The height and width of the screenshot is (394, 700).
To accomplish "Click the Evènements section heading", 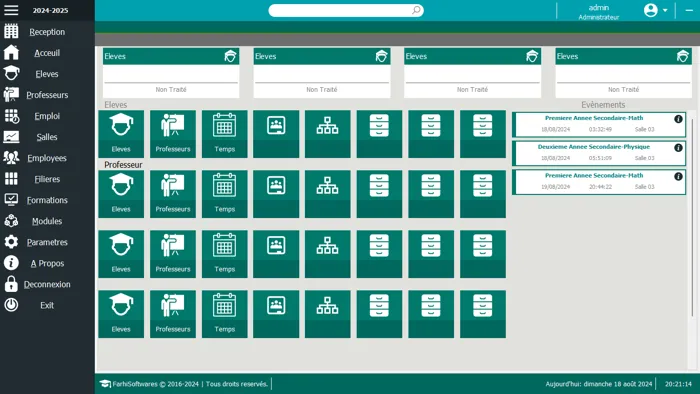I will click(603, 104).
